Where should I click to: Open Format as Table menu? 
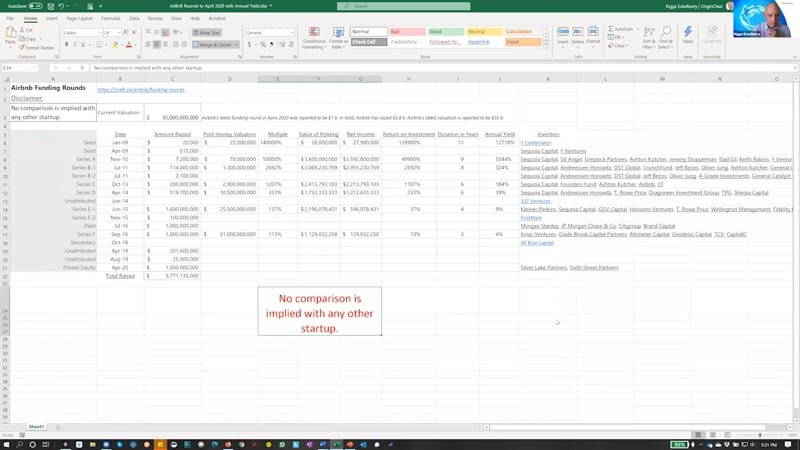click(x=338, y=38)
